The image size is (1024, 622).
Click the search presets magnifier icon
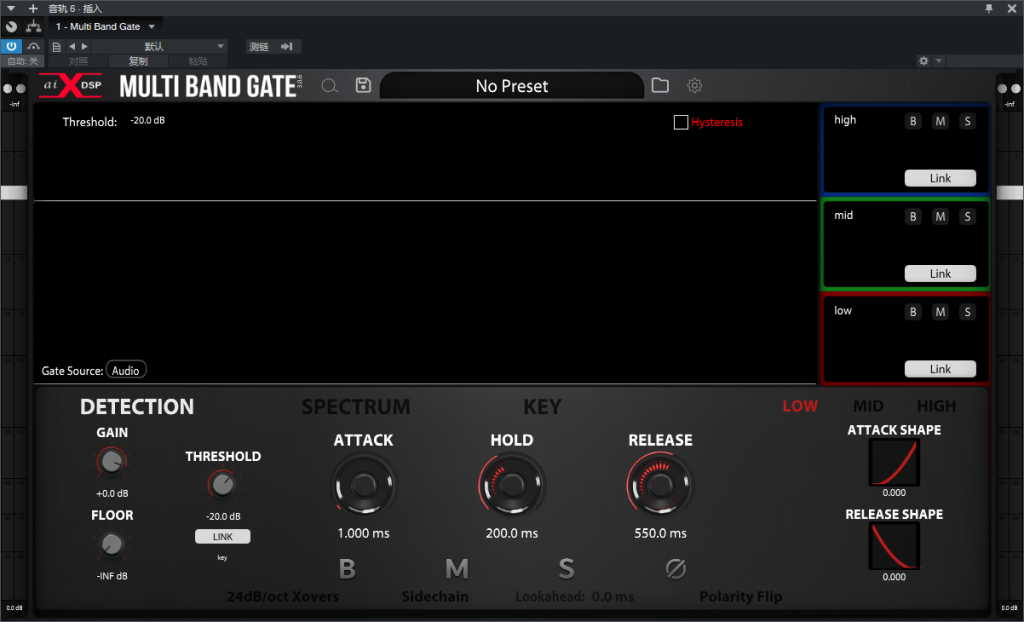click(330, 86)
